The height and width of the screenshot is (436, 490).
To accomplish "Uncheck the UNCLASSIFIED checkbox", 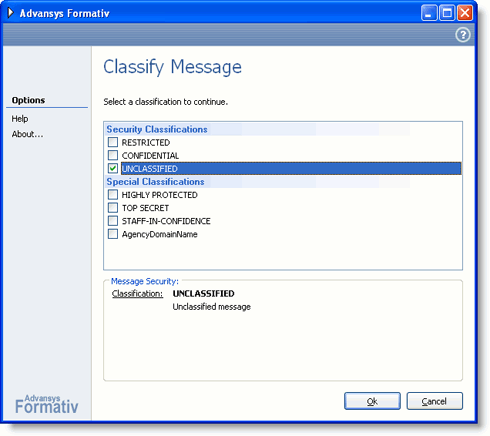I will (x=113, y=168).
